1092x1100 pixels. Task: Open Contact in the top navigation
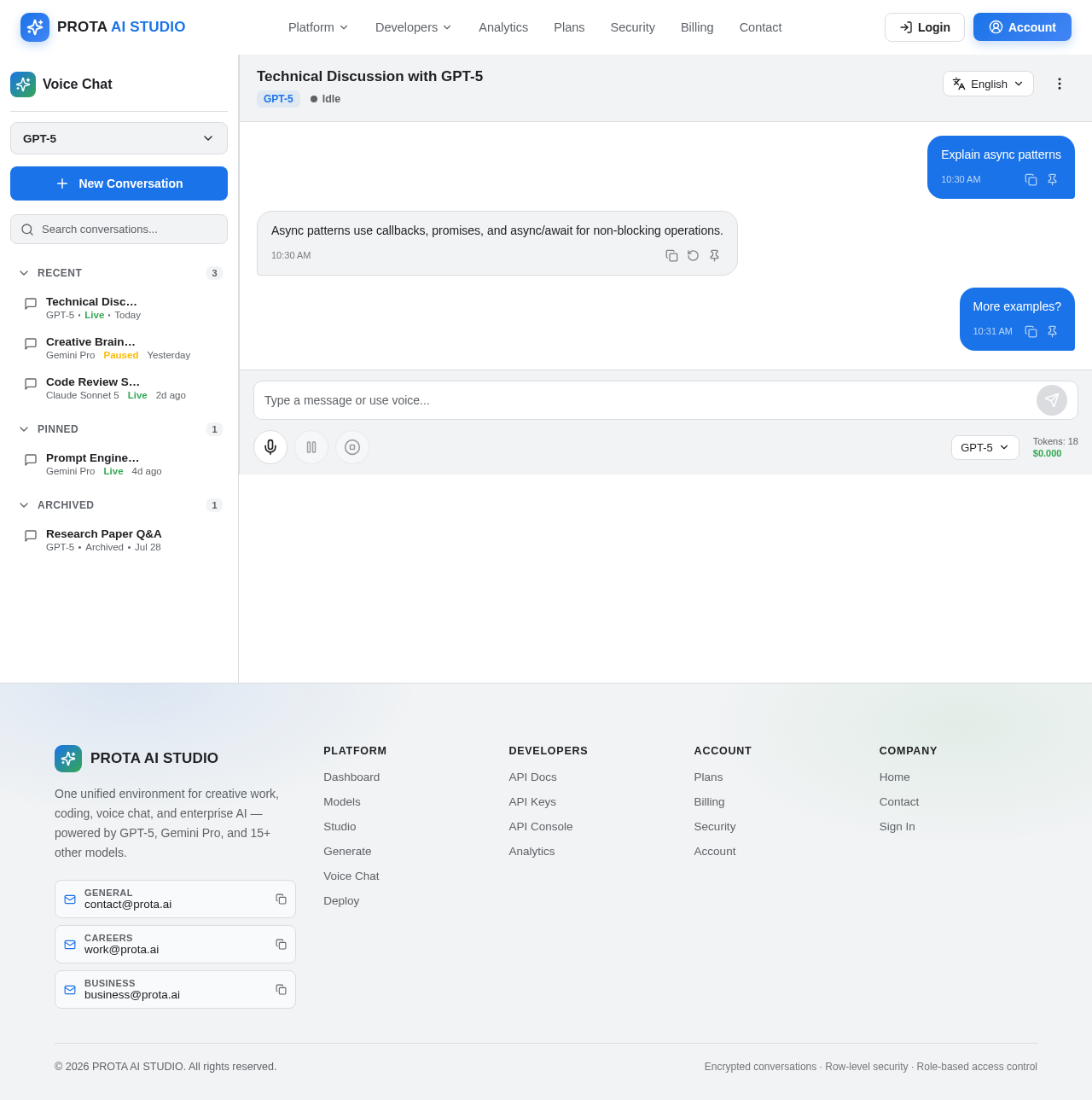pos(761,27)
